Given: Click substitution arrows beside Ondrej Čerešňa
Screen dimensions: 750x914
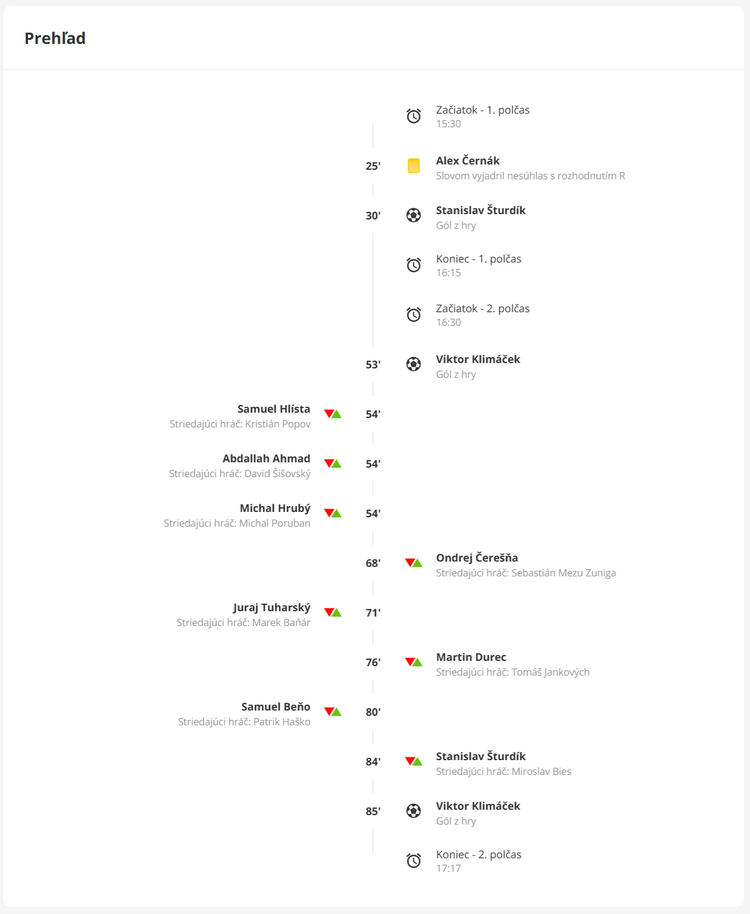Looking at the screenshot, I should point(413,563).
